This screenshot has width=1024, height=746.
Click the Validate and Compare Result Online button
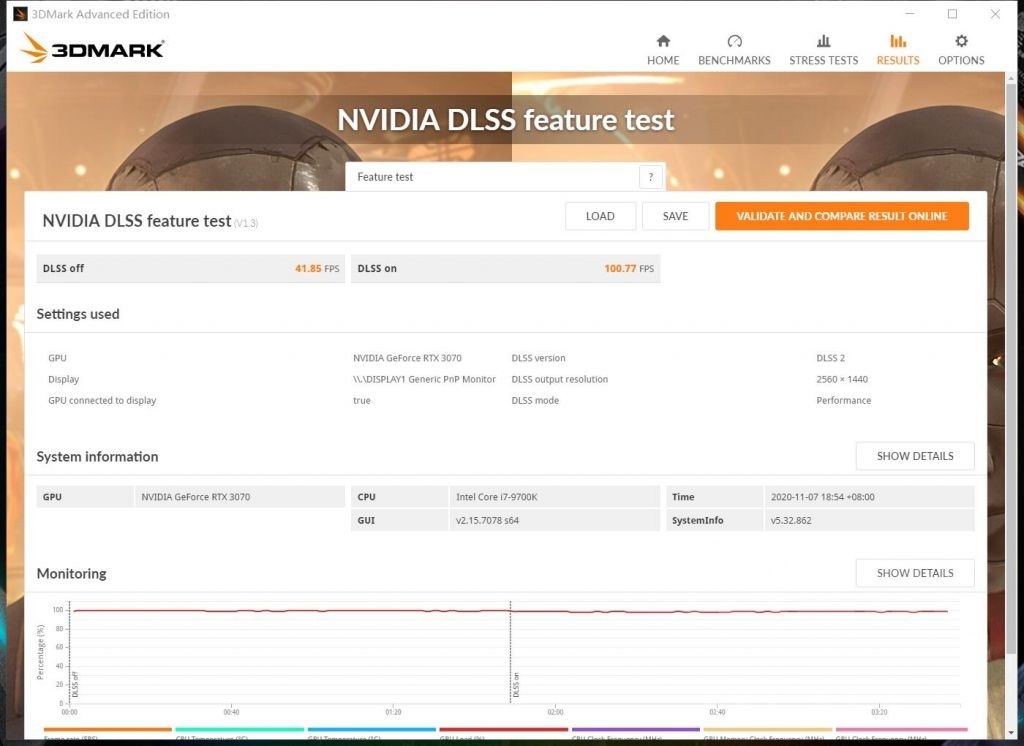841,215
